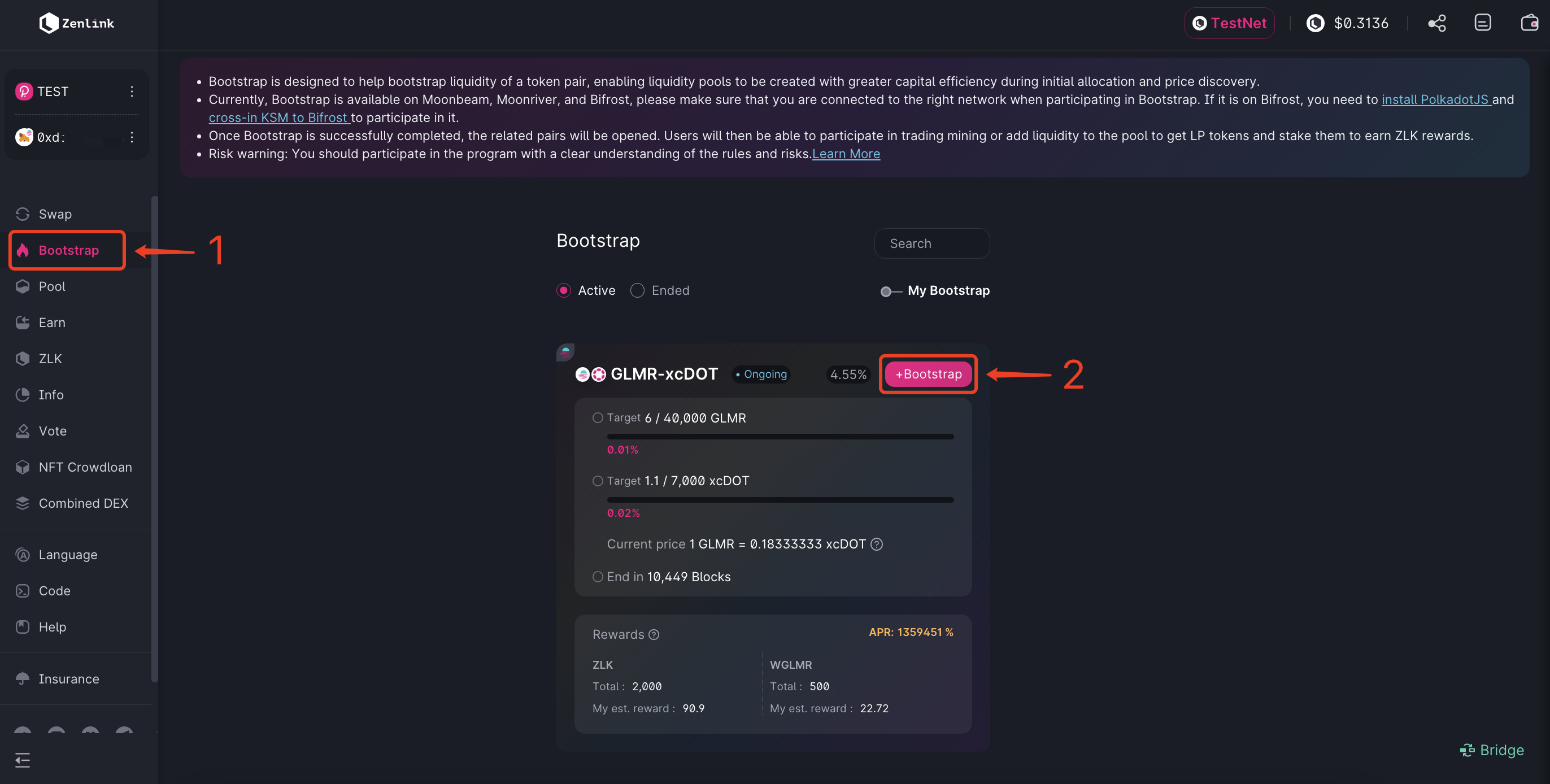Screen dimensions: 1550x784
Task: Select the Ended radio button
Action: point(637,290)
